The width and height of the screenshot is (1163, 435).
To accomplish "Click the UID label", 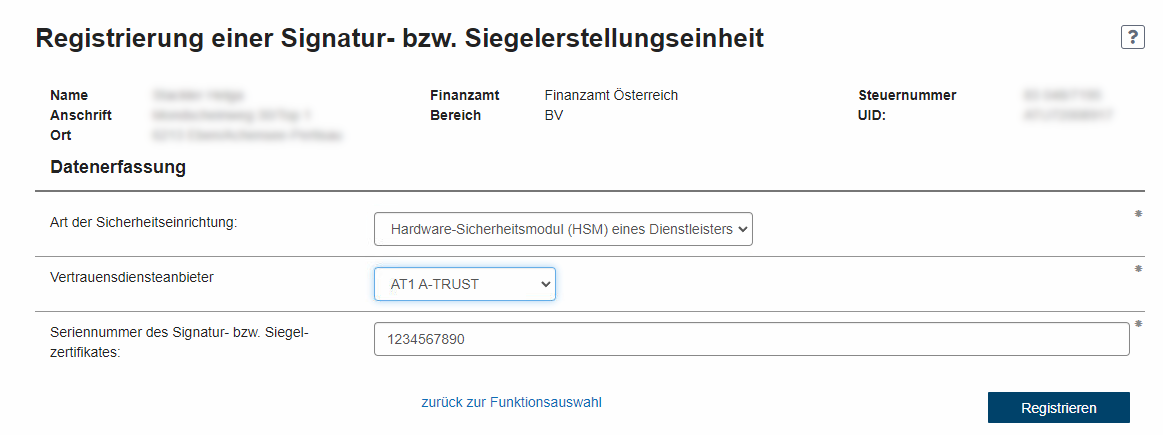I will [872, 115].
